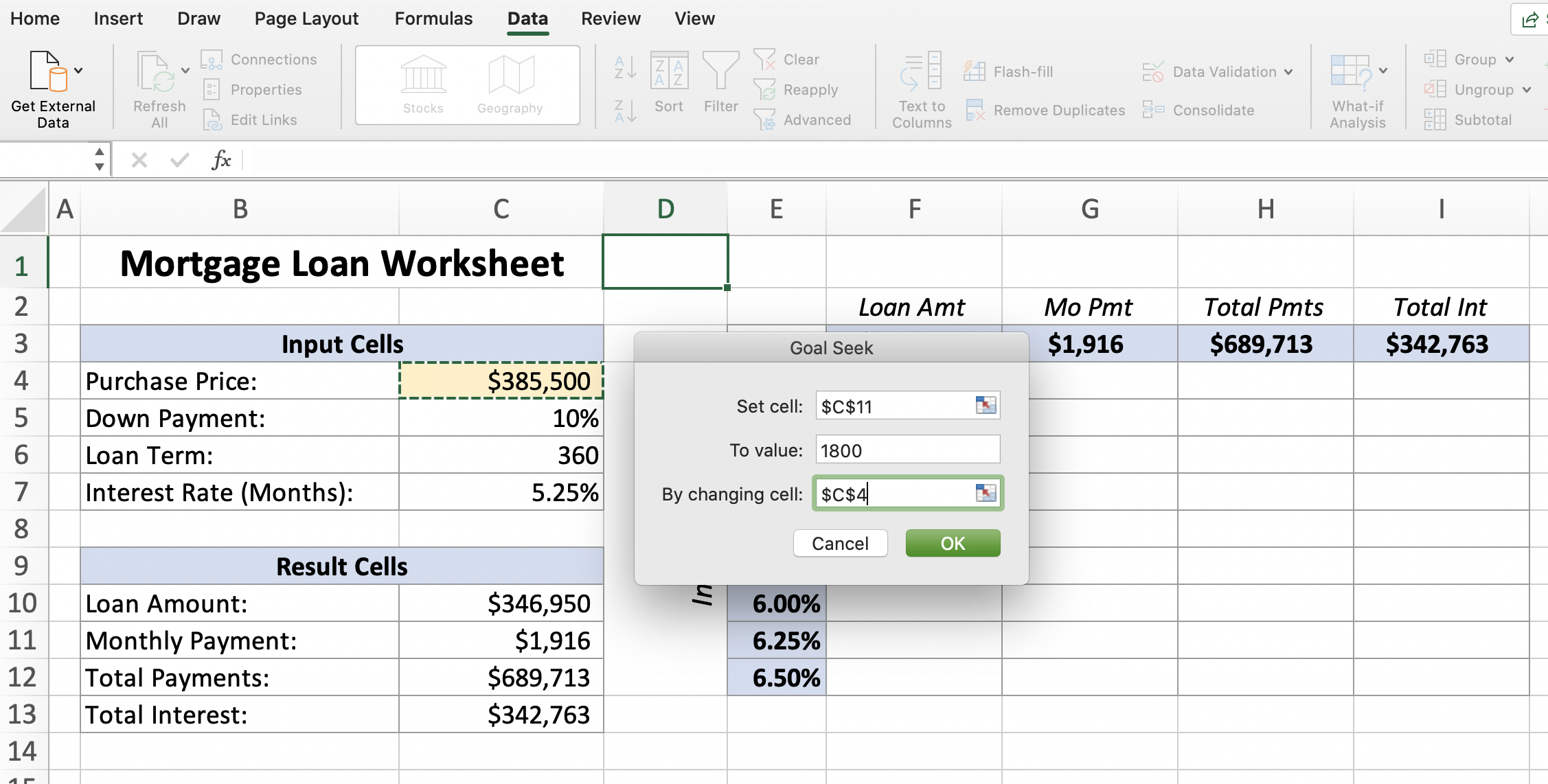The height and width of the screenshot is (784, 1548).
Task: Launch Text to Columns
Action: coord(922,89)
